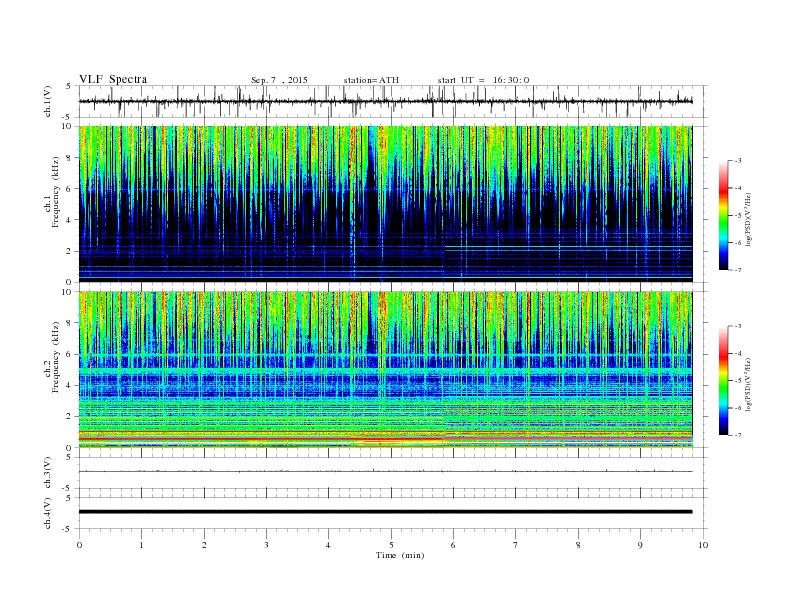Click time axis tick label "5"
792x612 pixels.
(391, 545)
